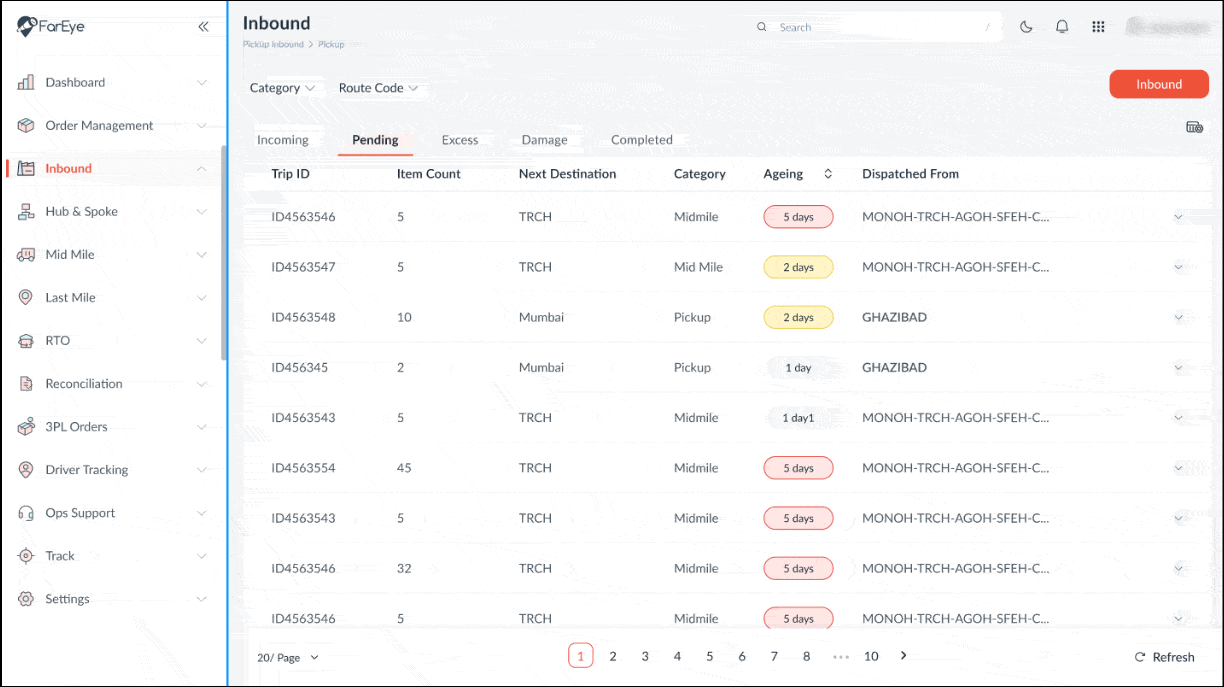Click the Driver Tracking icon
This screenshot has height=687, width=1224.
26,469
